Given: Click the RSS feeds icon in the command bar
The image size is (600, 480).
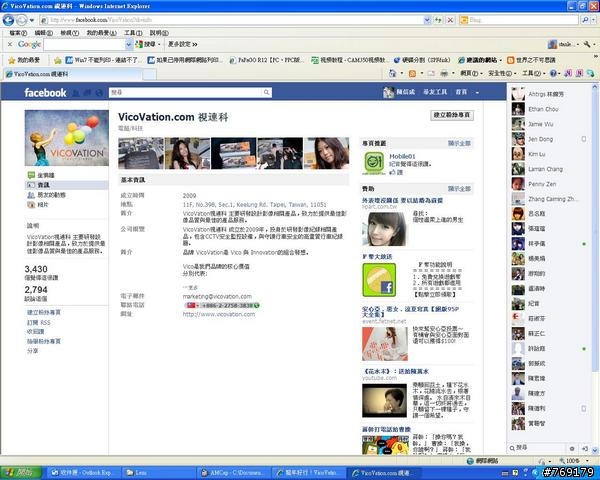Looking at the screenshot, I should coord(412,73).
